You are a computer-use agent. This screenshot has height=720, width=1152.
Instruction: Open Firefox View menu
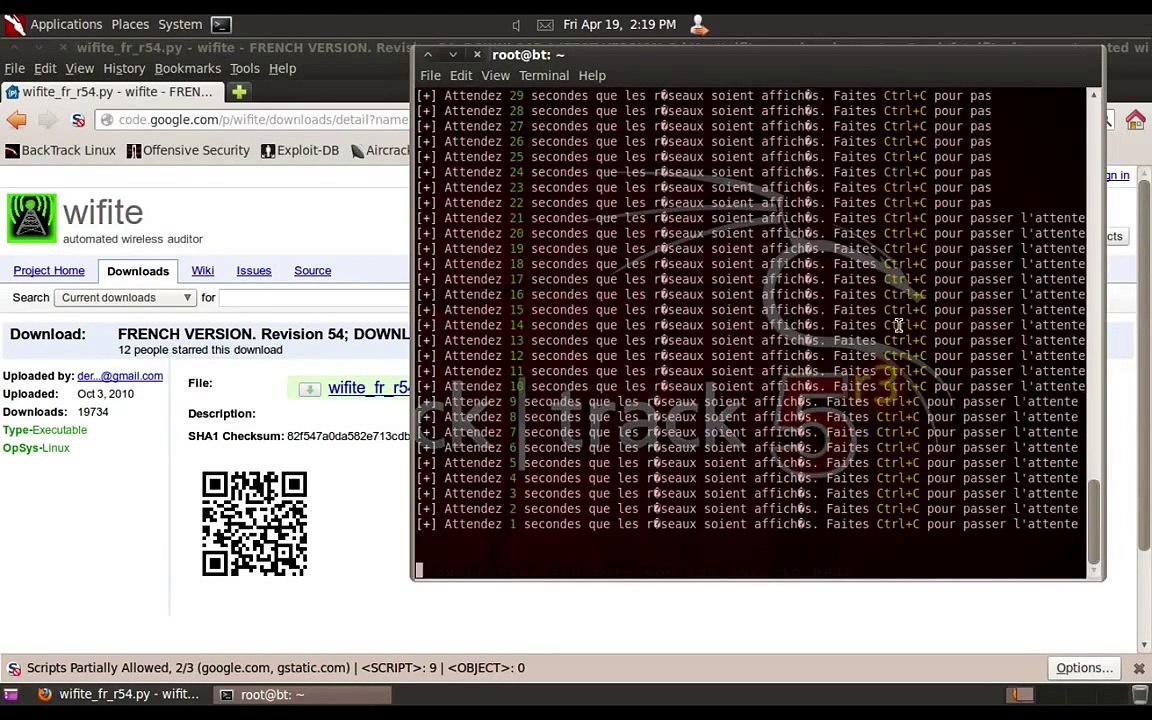pos(79,68)
